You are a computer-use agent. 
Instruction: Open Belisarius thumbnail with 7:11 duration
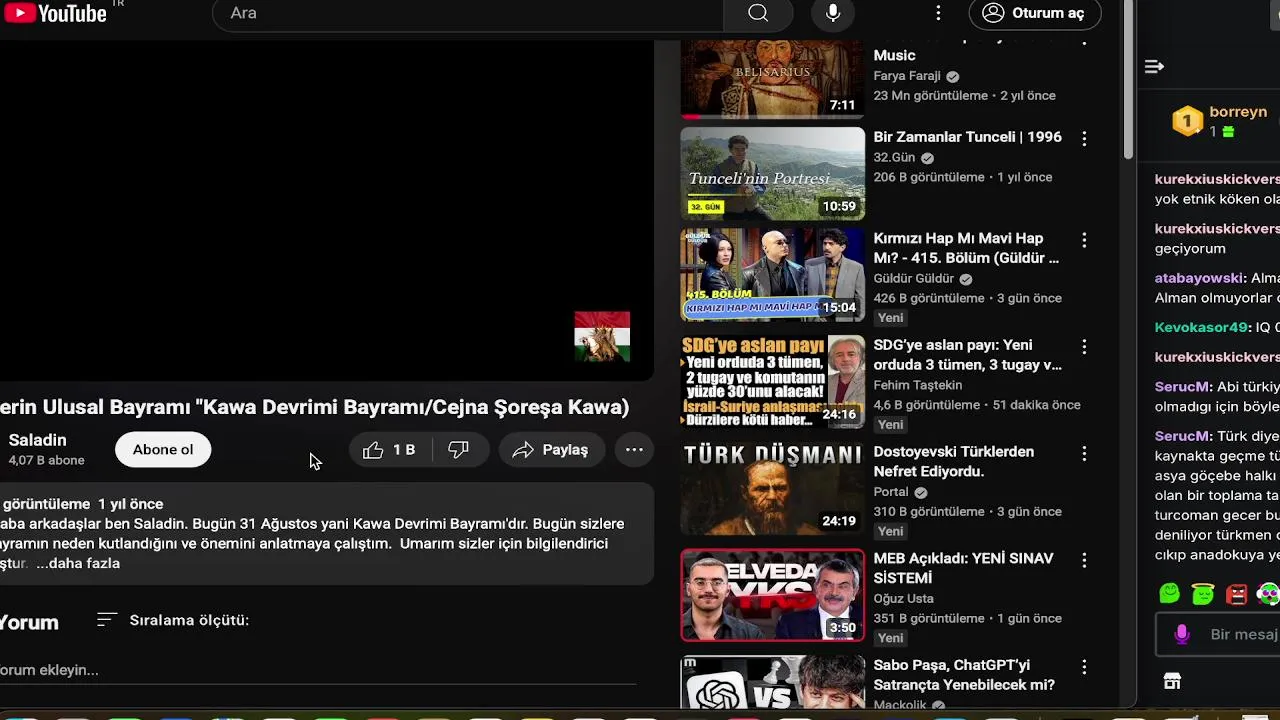772,79
